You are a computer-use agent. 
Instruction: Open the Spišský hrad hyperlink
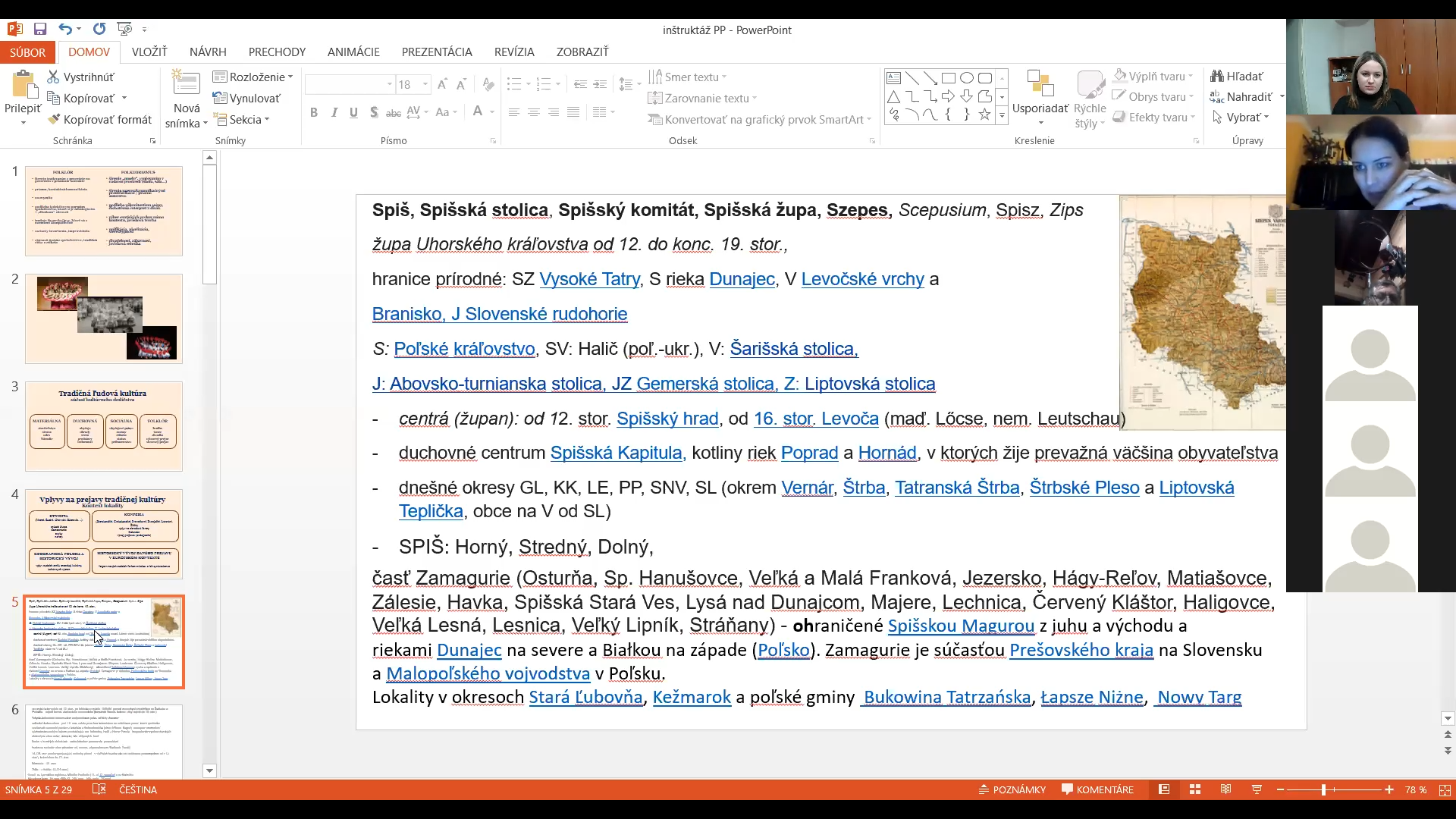pos(667,419)
